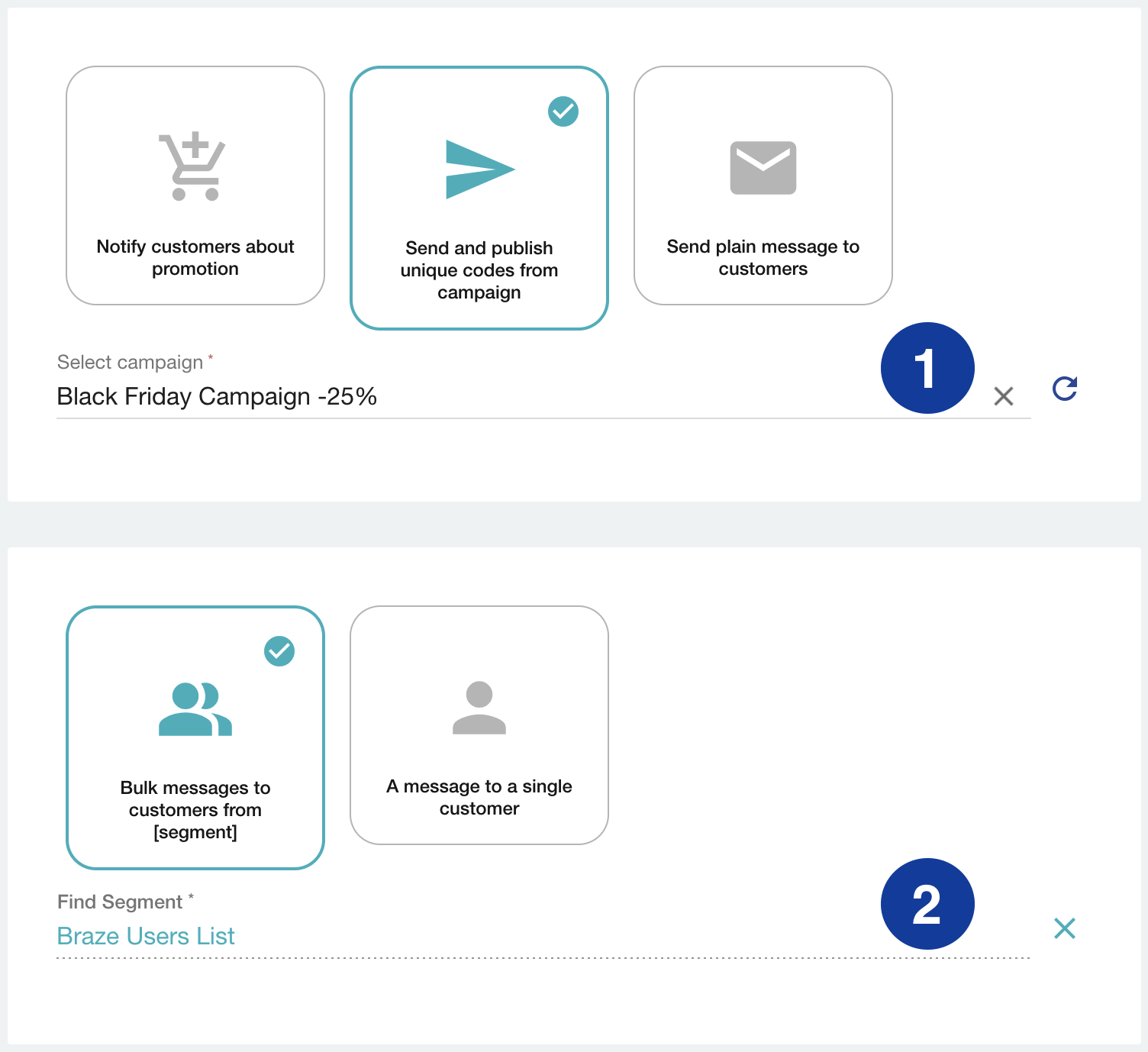This screenshot has height=1052, width=1148.
Task: Refresh the campaign list
Action: point(1064,389)
